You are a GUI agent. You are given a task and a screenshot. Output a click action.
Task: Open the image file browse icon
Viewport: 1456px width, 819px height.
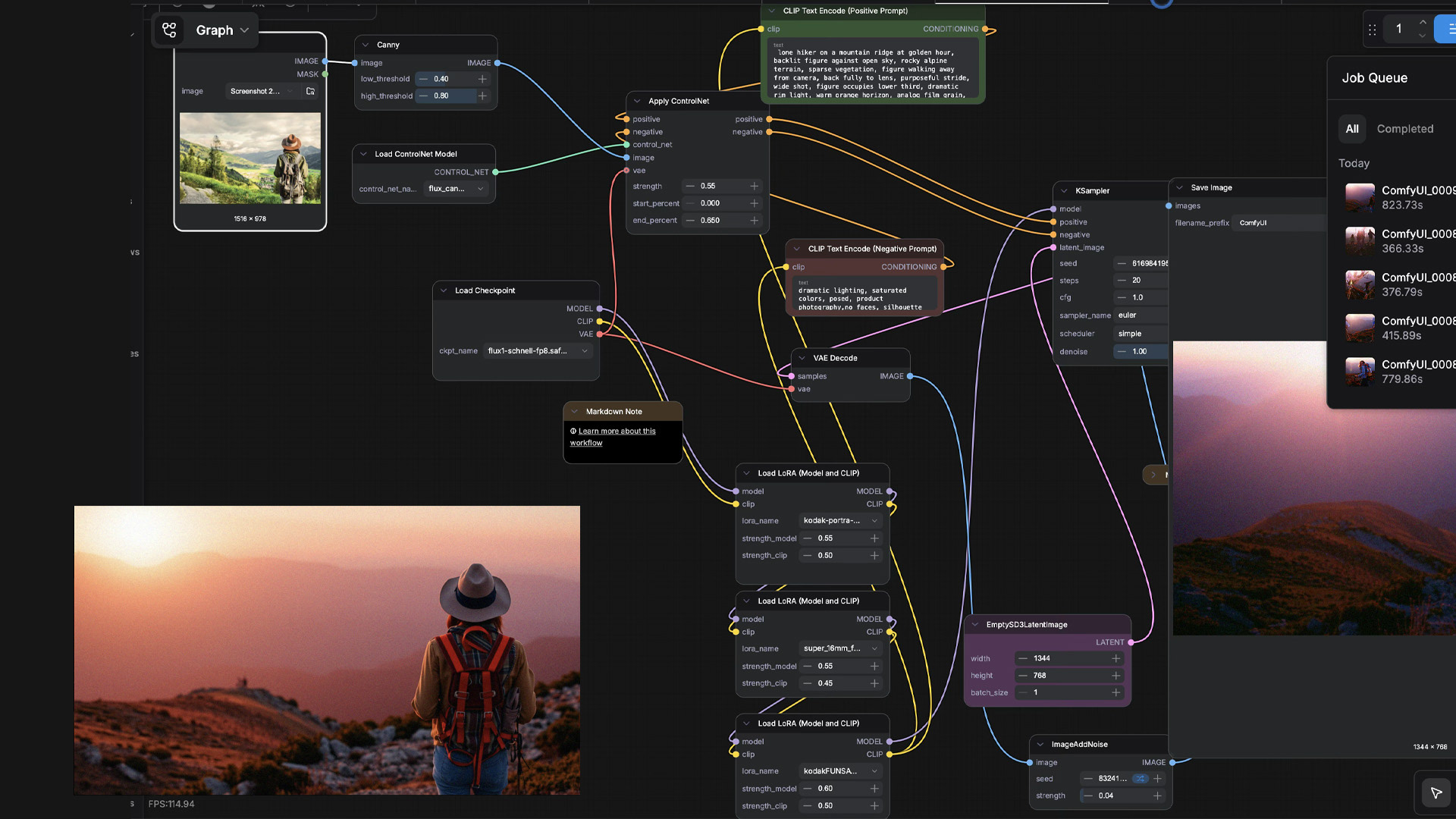click(x=310, y=91)
